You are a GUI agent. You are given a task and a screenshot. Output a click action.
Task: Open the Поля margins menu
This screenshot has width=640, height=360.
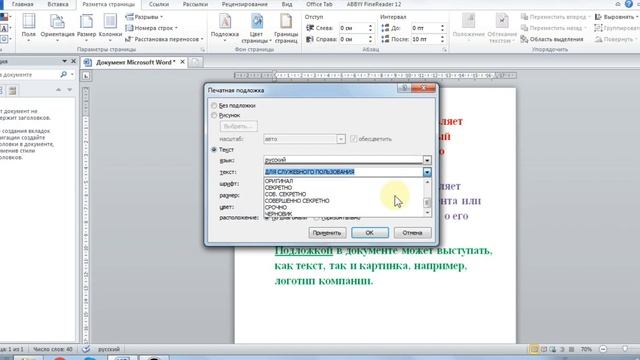(28, 27)
